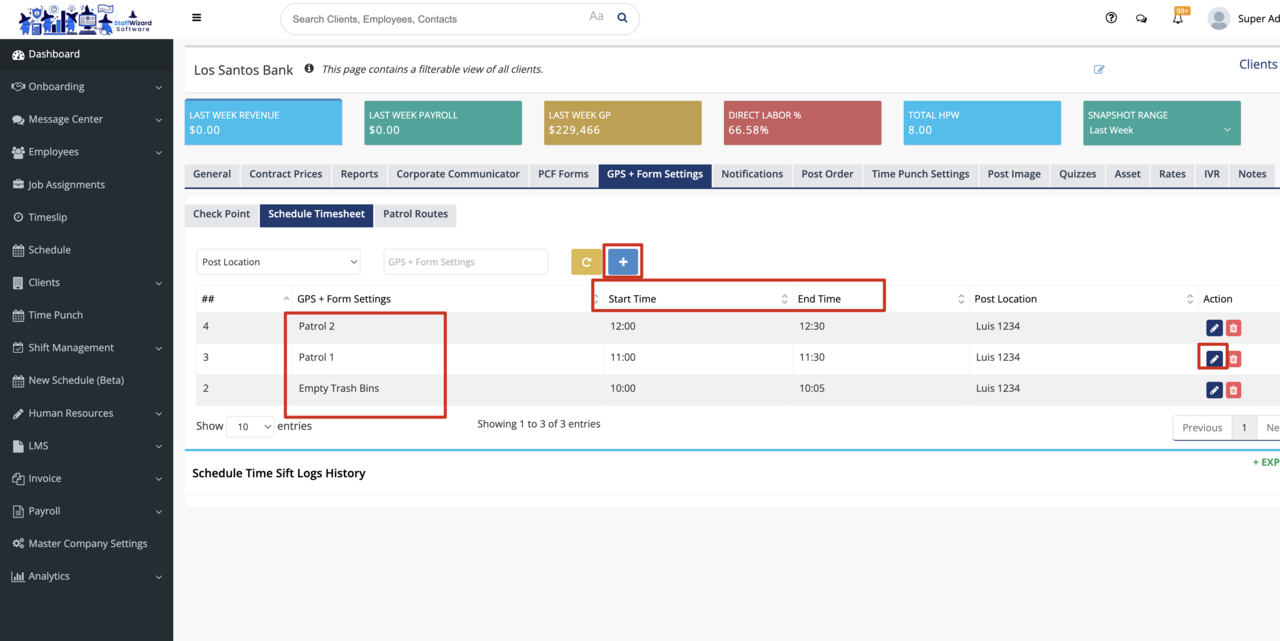This screenshot has width=1280, height=641.
Task: Delete the Patrol 2 row entry
Action: pos(1233,328)
